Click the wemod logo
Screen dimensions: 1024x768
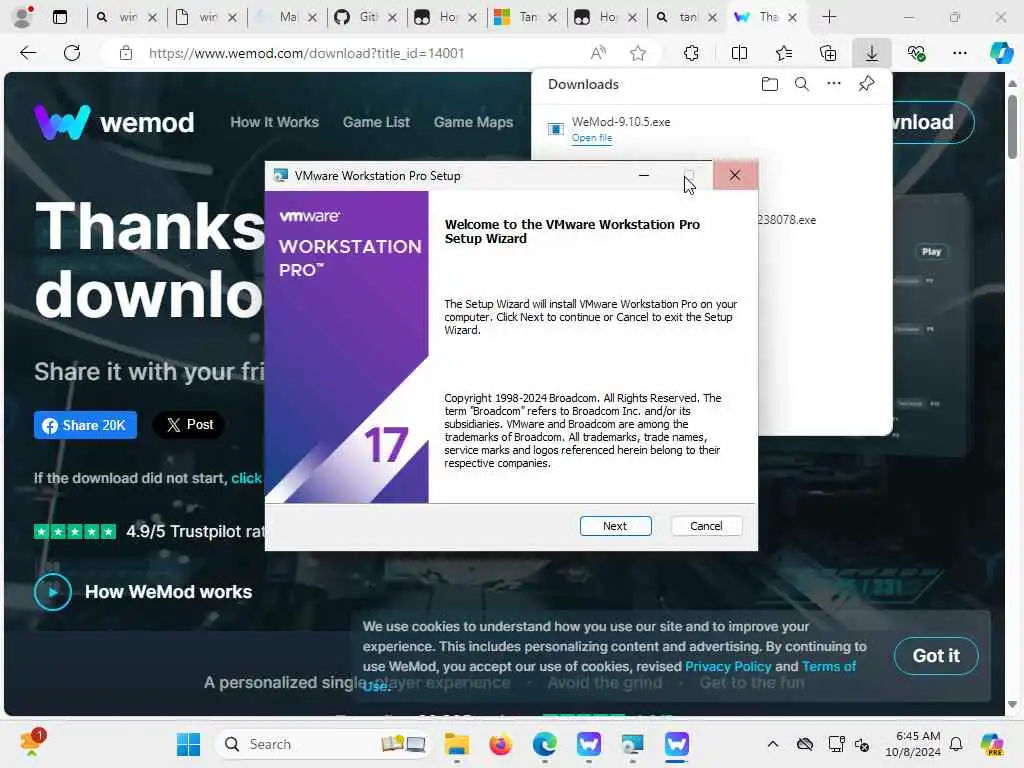[x=114, y=122]
